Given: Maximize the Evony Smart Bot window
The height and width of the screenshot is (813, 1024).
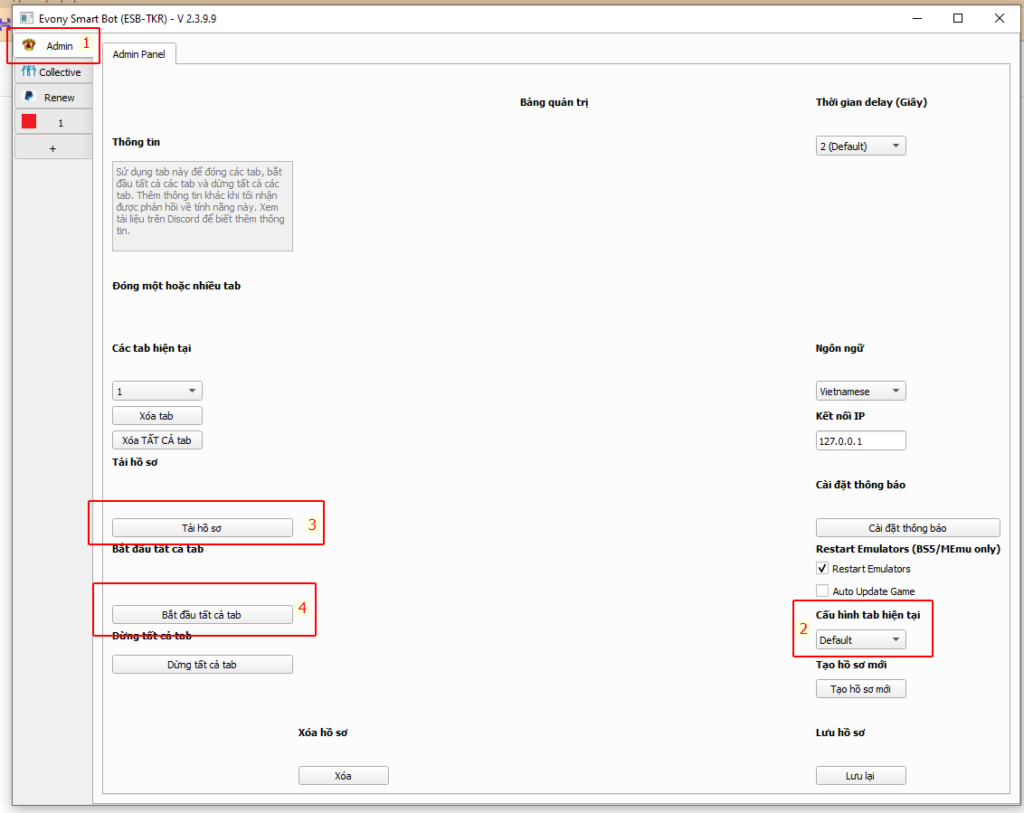Looking at the screenshot, I should (958, 18).
